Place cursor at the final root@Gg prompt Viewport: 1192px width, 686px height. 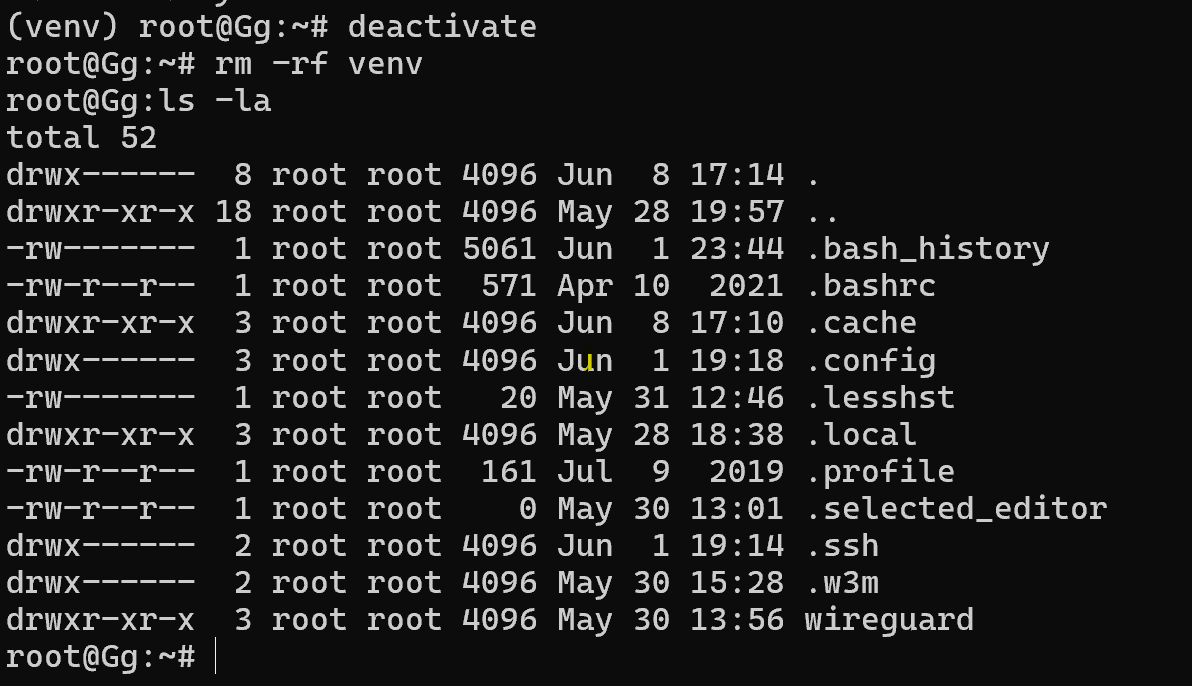click(100, 657)
